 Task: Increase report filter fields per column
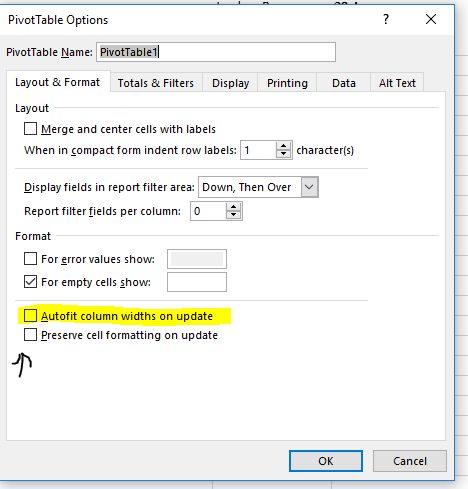coord(234,207)
